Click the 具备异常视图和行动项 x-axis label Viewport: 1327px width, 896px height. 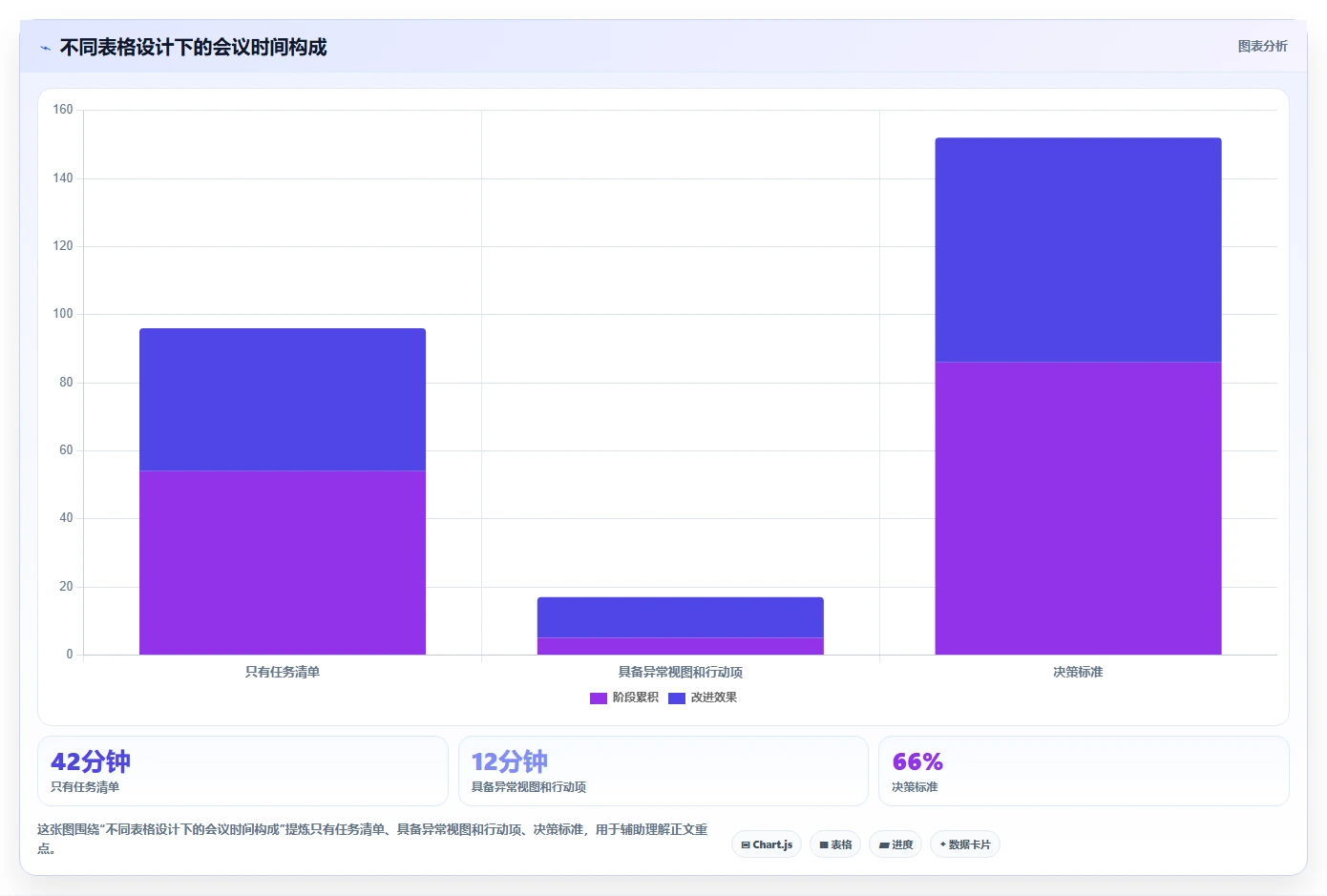[681, 672]
